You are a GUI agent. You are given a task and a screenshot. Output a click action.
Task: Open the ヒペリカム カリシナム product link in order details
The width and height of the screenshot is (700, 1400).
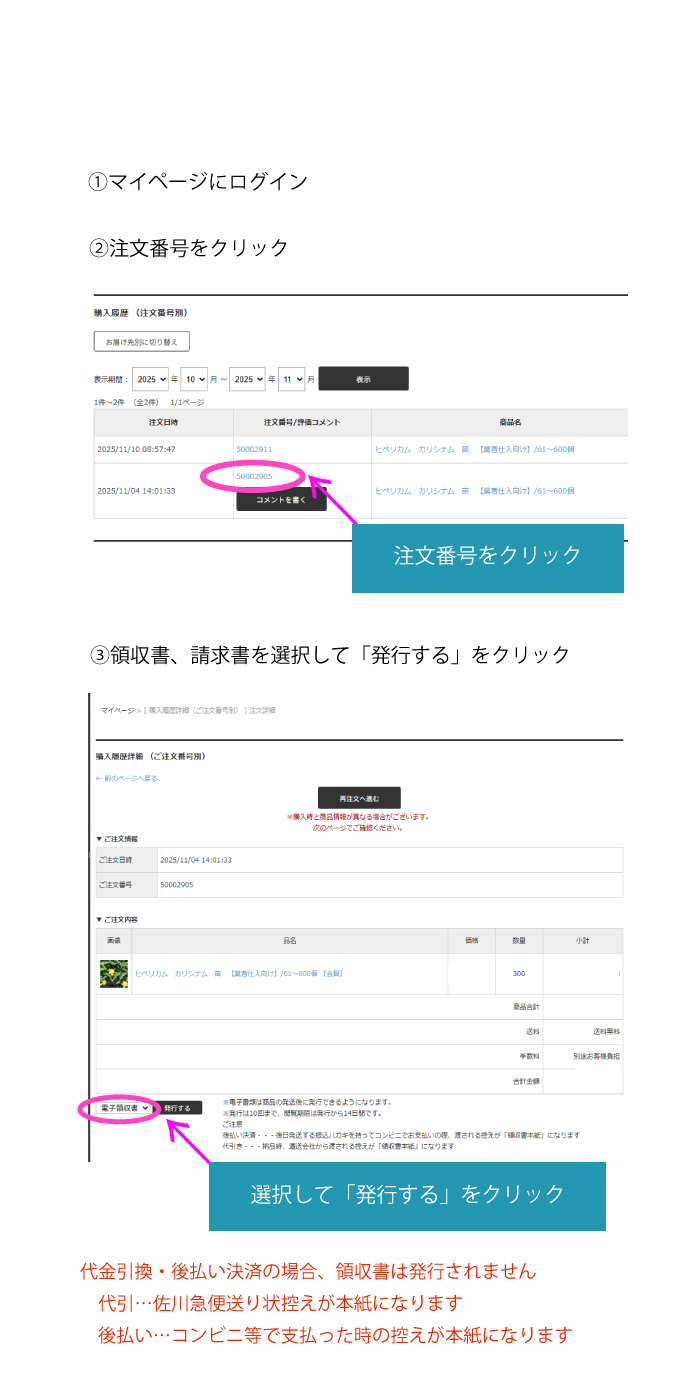click(x=238, y=973)
